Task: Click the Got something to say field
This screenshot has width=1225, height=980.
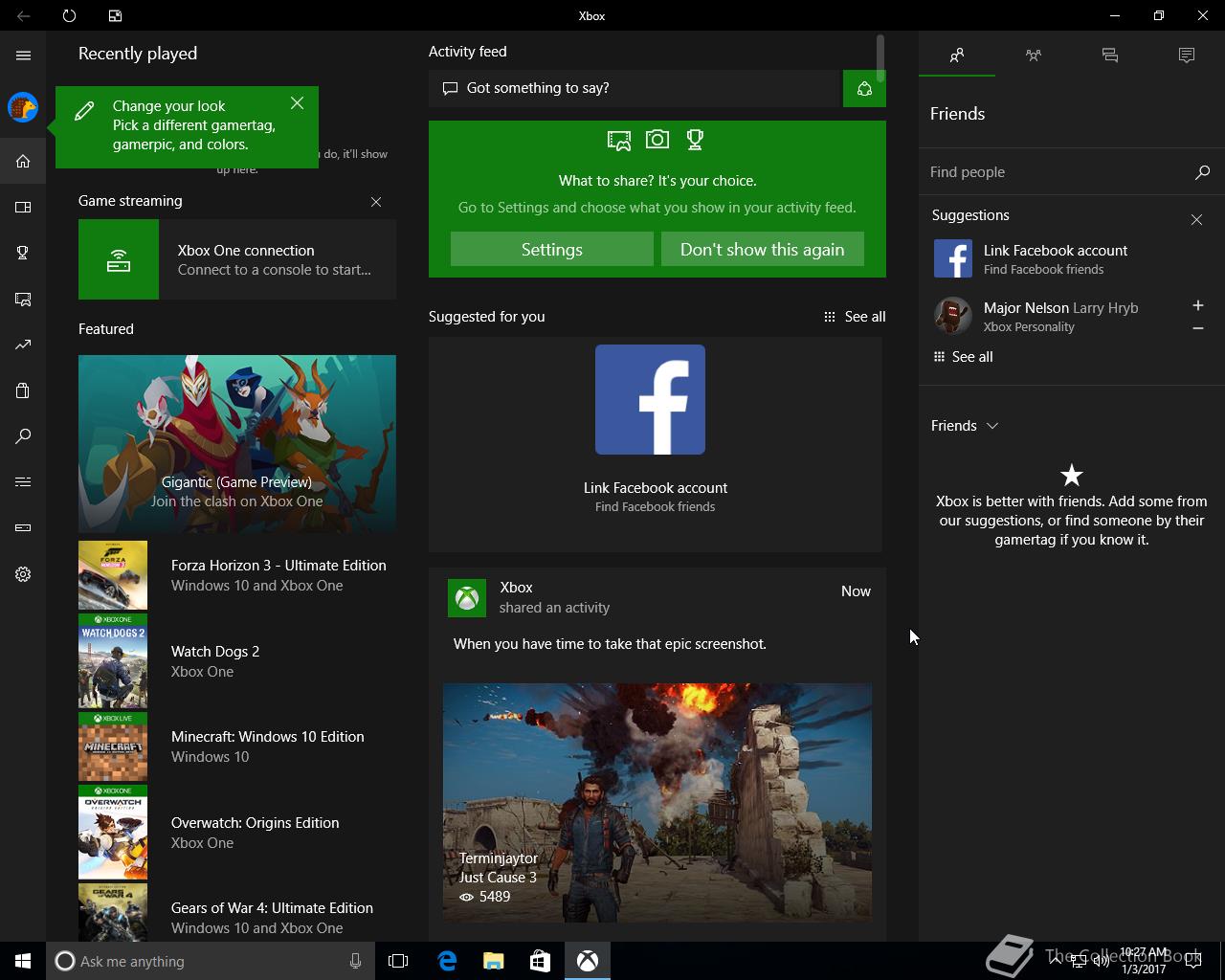Action: point(634,88)
